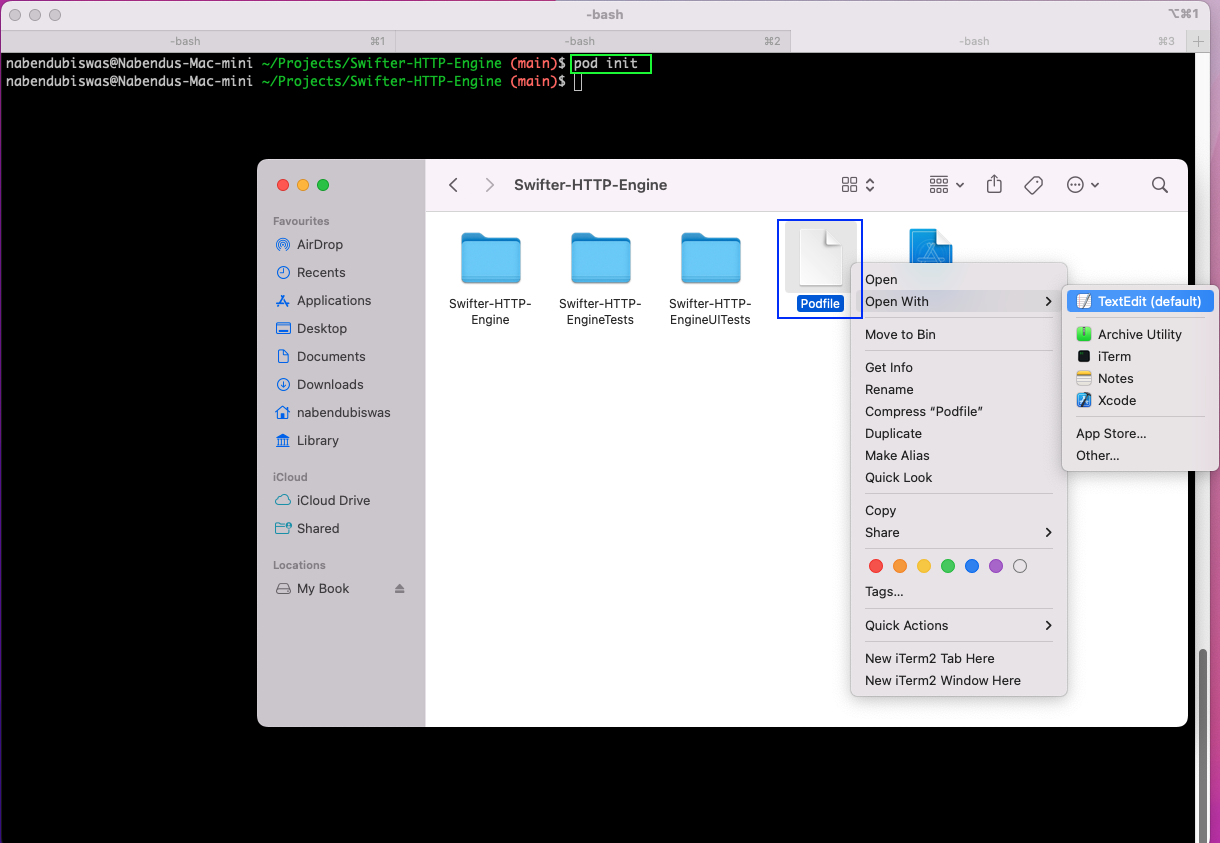
Task: Apply the purple tag color
Action: [996, 566]
